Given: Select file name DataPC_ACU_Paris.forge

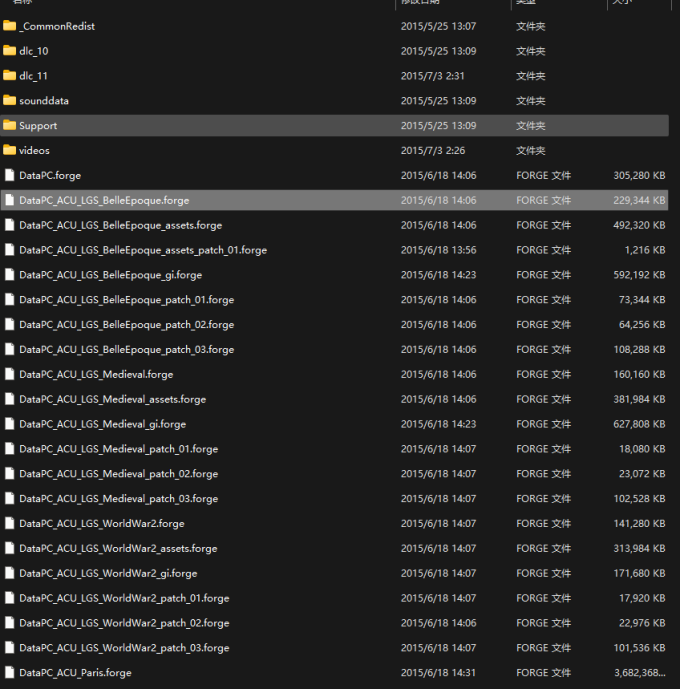Looking at the screenshot, I should point(75,673).
